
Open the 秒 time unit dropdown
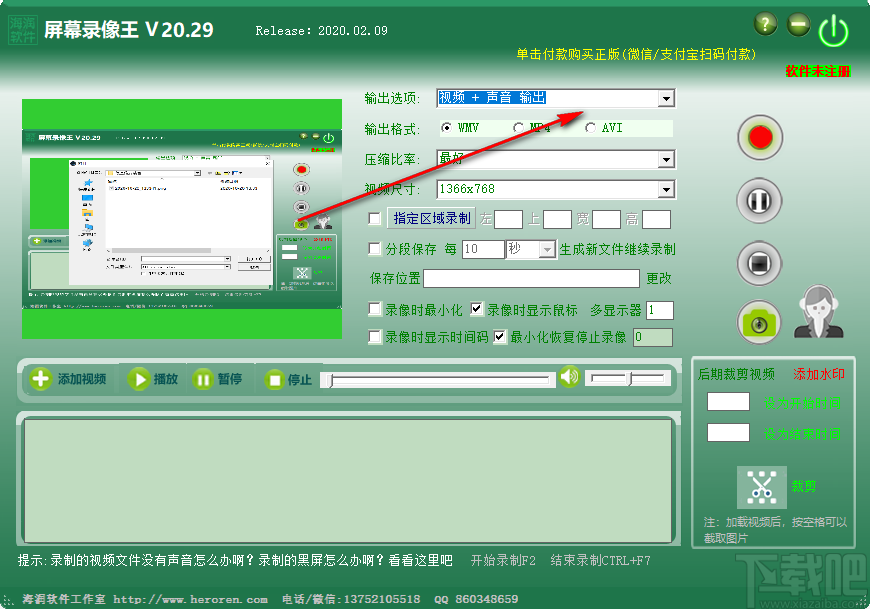click(547, 250)
